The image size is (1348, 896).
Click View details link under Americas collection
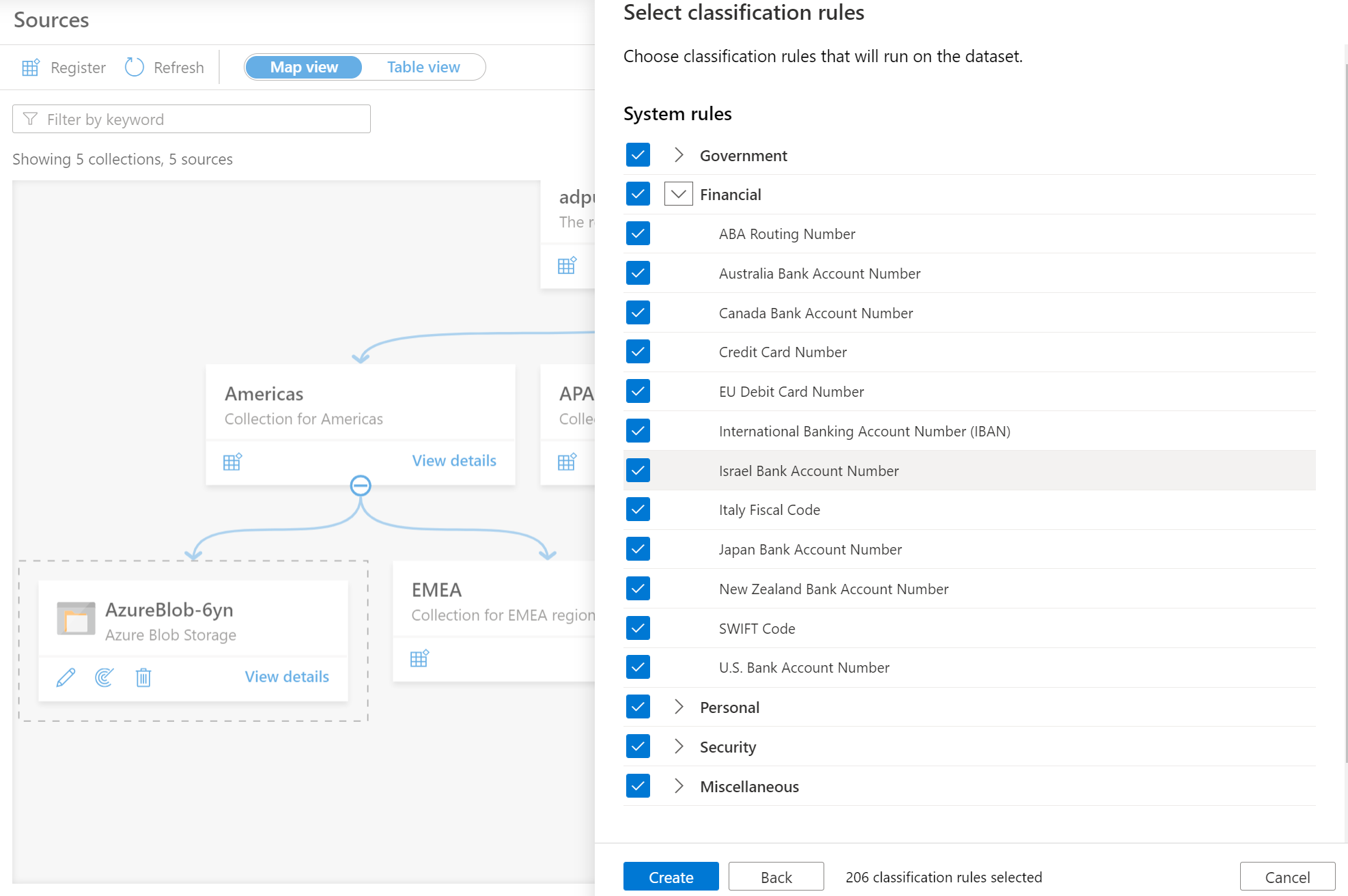pos(454,461)
